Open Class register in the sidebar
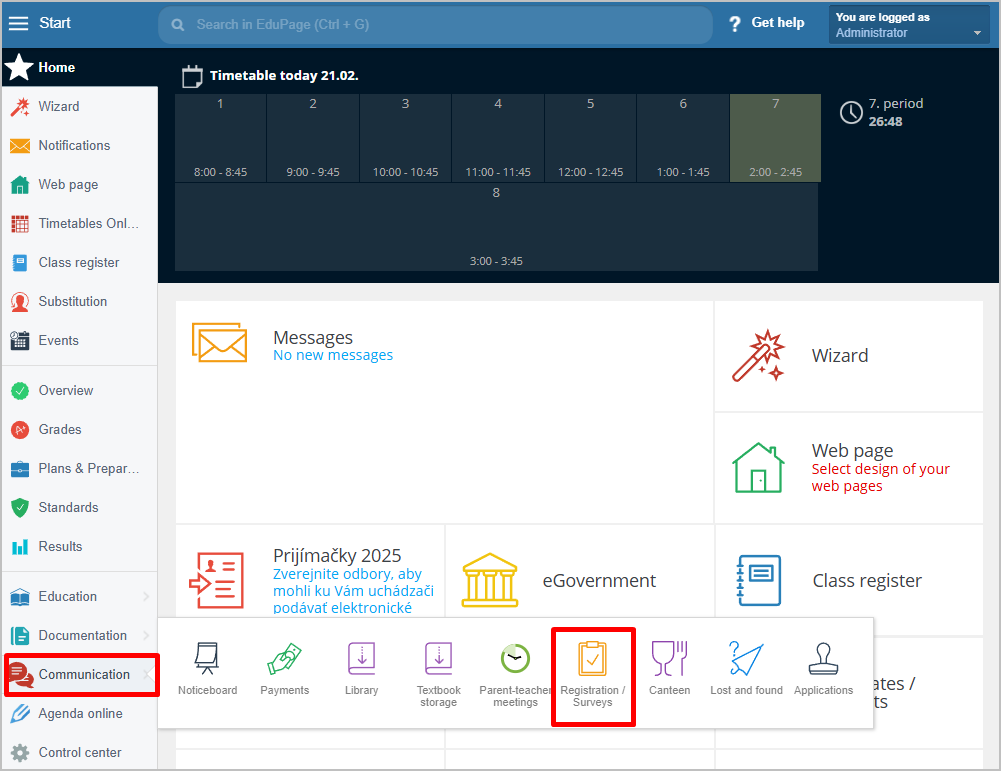The image size is (1001, 771). pos(78,263)
